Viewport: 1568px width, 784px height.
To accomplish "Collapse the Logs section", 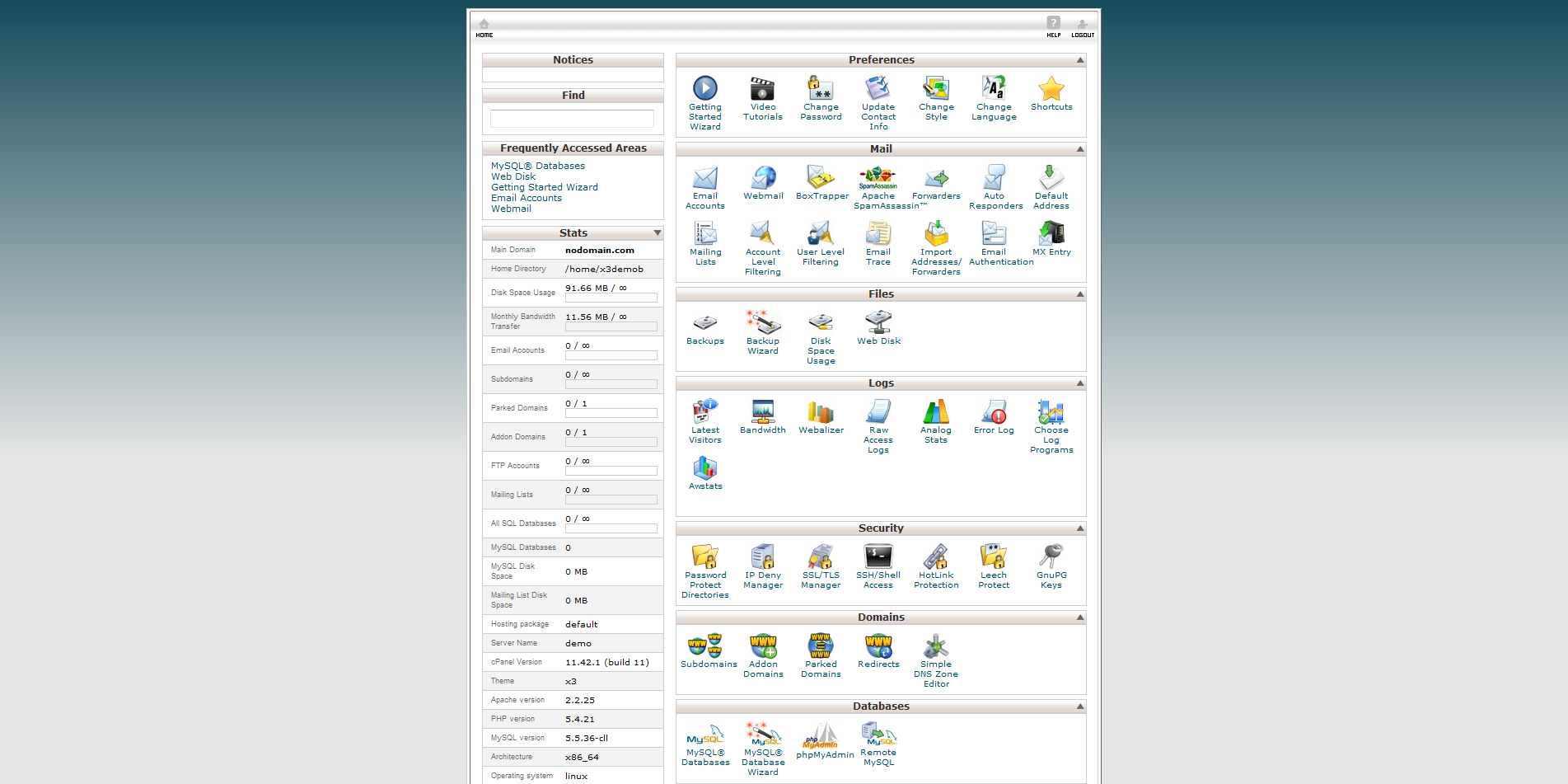I will 1080,383.
